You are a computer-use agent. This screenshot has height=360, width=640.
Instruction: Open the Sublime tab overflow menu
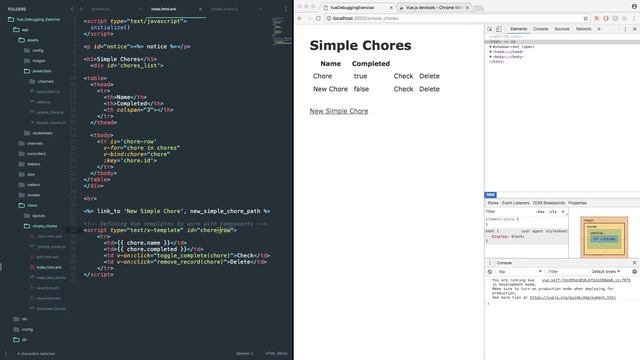point(285,9)
